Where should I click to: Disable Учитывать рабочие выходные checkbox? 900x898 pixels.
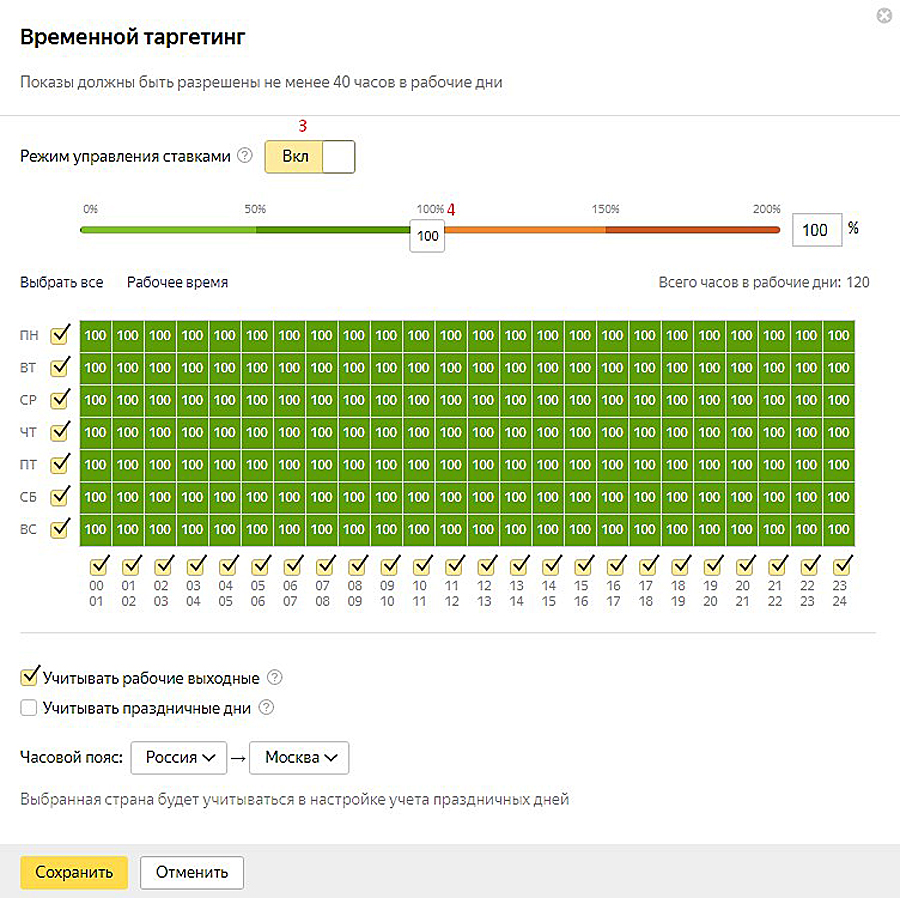[x=30, y=678]
